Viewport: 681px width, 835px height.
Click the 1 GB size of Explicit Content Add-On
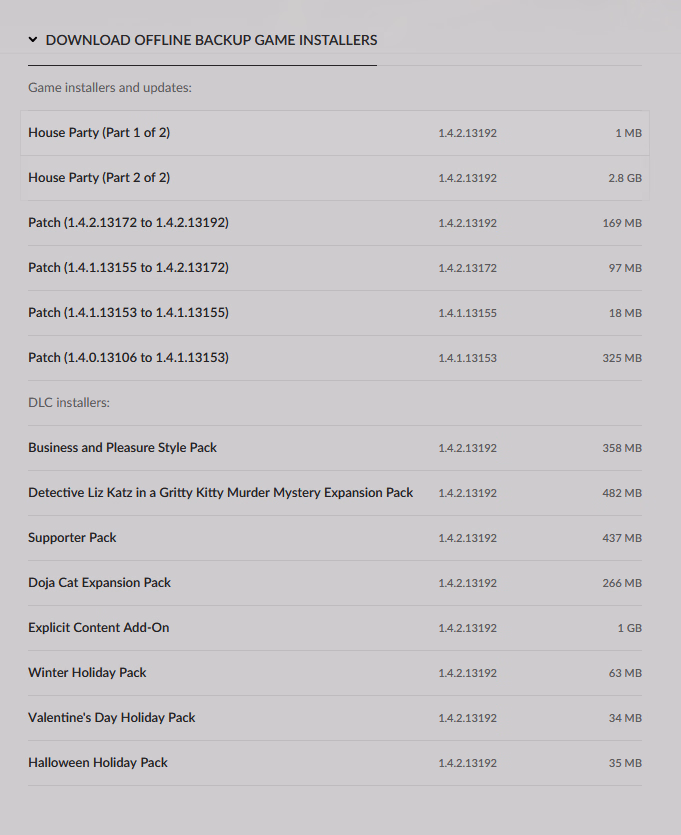pos(630,628)
